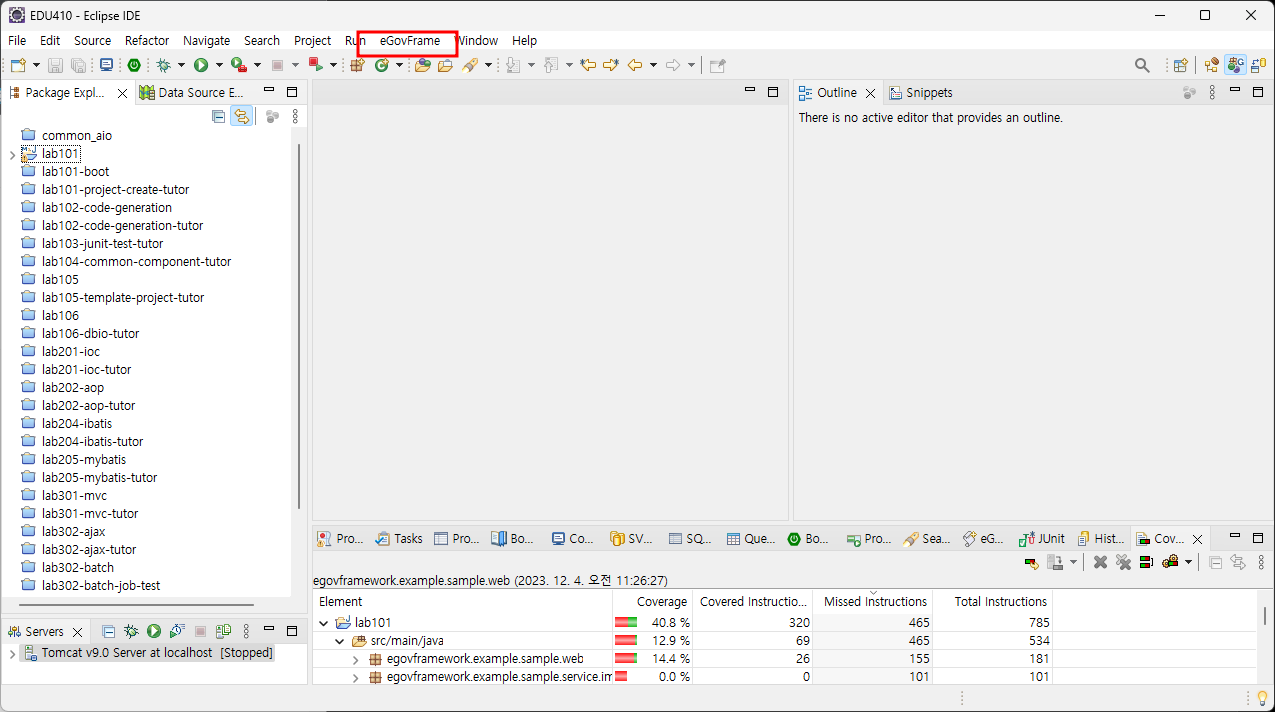
Task: Start the server from Servers view
Action: [x=154, y=631]
